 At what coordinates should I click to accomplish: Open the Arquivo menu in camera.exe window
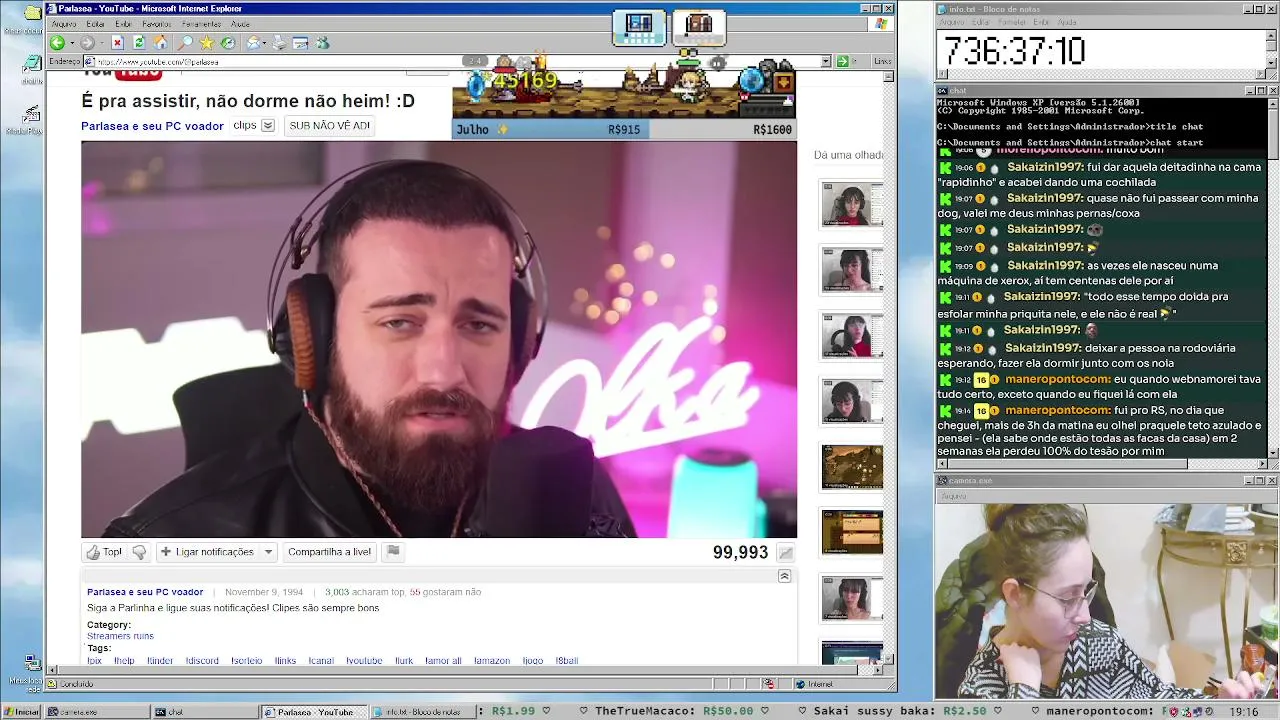coord(954,496)
